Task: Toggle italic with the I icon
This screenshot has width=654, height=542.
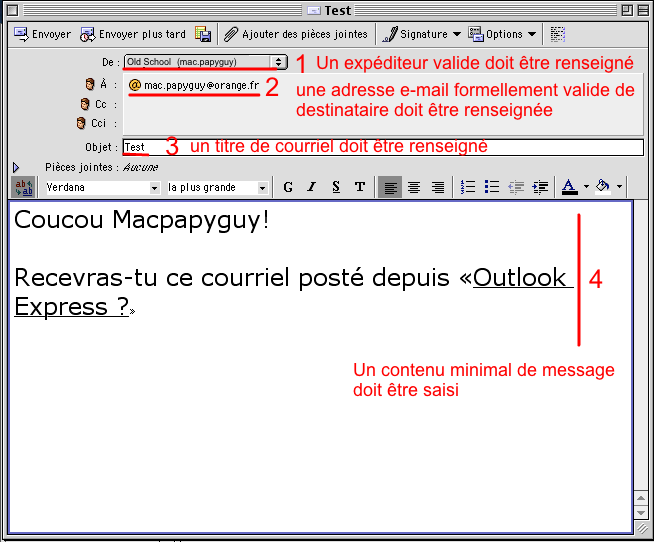Action: pyautogui.click(x=312, y=187)
